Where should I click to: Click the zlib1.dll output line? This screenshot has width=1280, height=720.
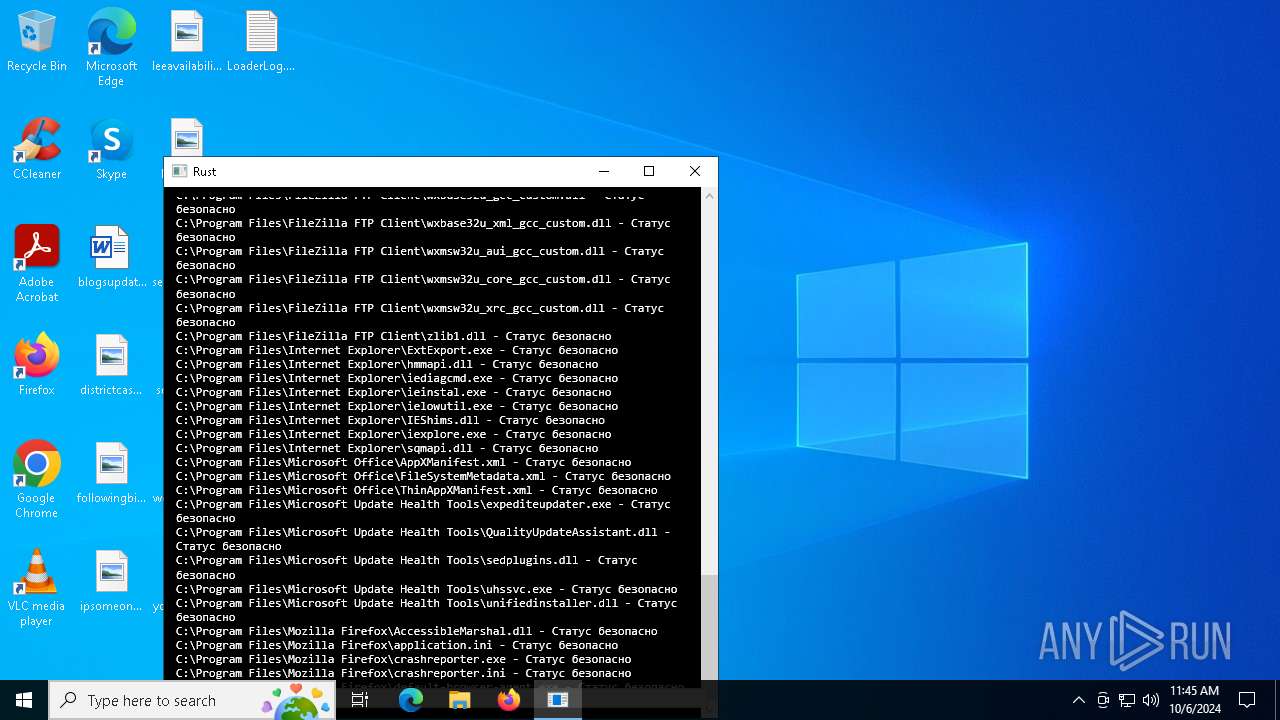point(393,336)
